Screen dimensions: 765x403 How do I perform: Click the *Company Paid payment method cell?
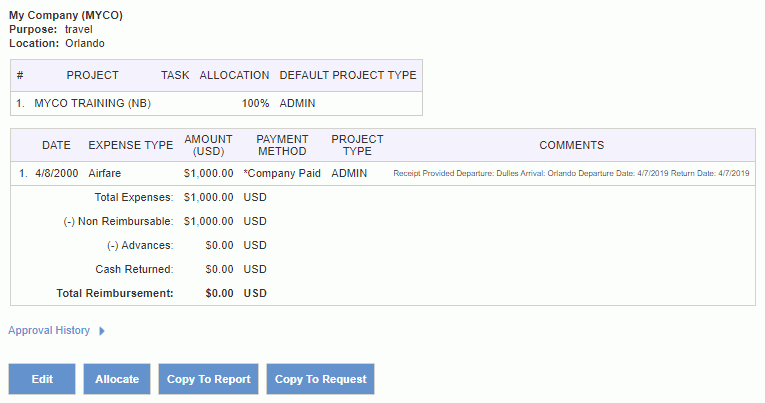(282, 173)
